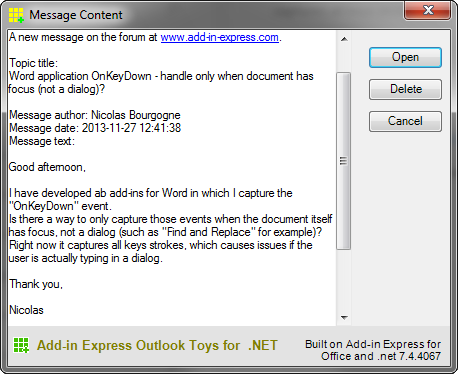Click the 'Good afternoon,' line
The width and height of the screenshot is (458, 374).
pyautogui.click(x=47, y=167)
